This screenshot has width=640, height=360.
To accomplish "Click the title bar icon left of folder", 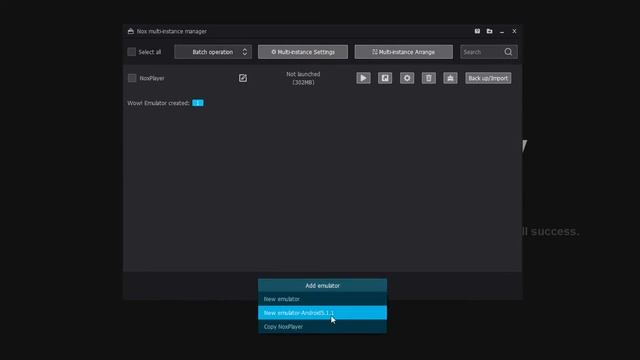I will pos(477,31).
